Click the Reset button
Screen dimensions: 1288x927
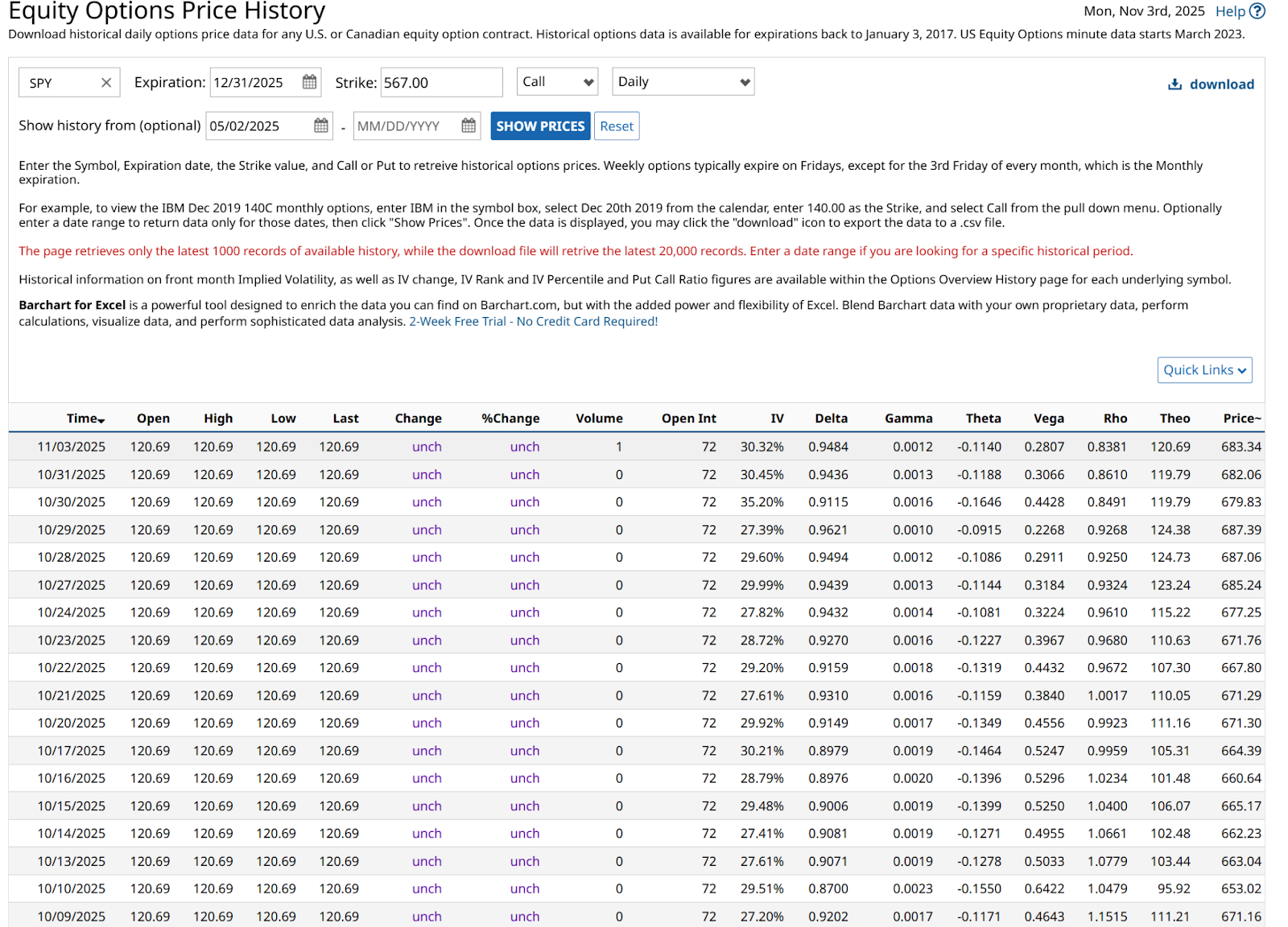click(617, 126)
